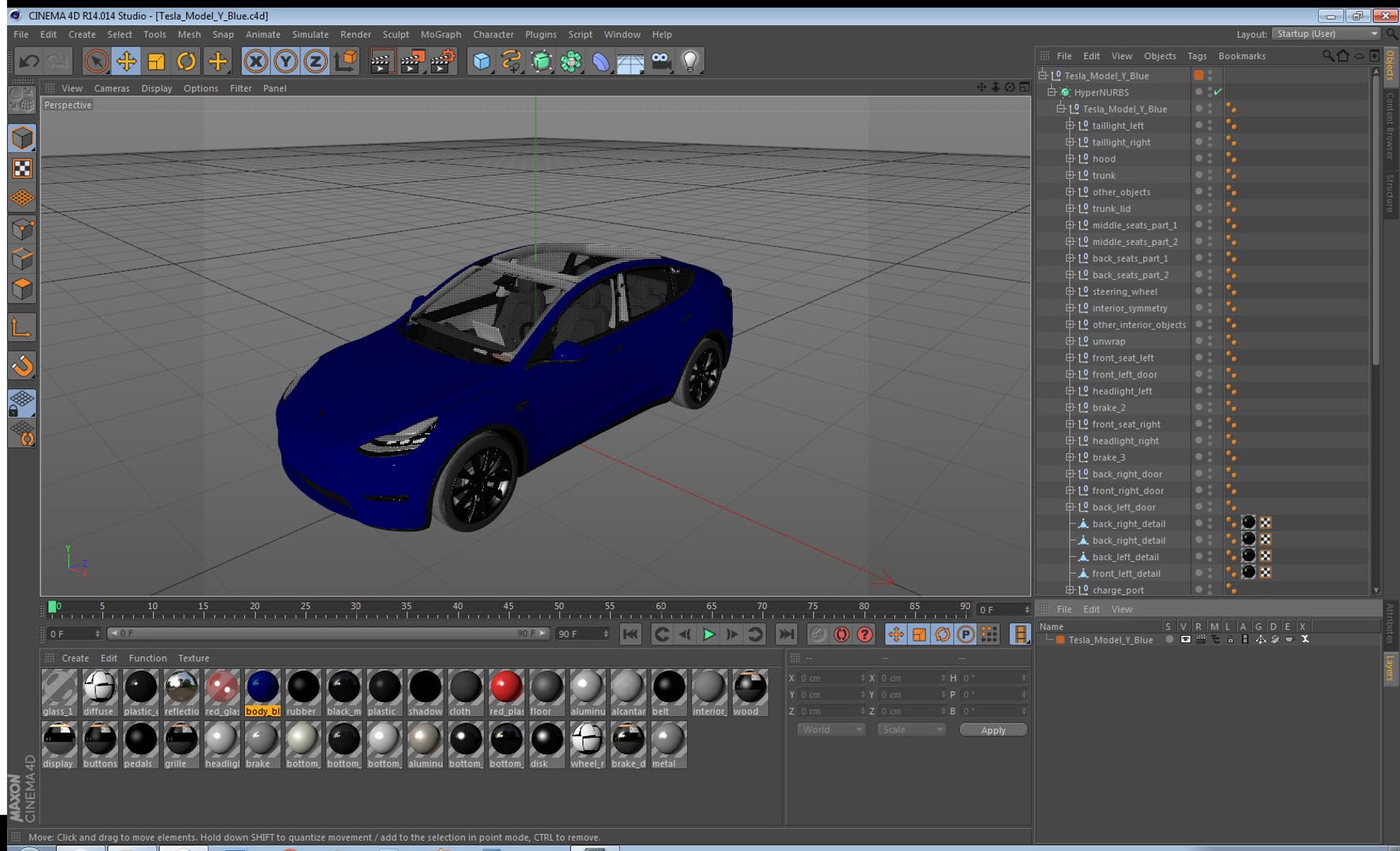Play the animation forward
This screenshot has width=1400, height=851.
click(709, 634)
